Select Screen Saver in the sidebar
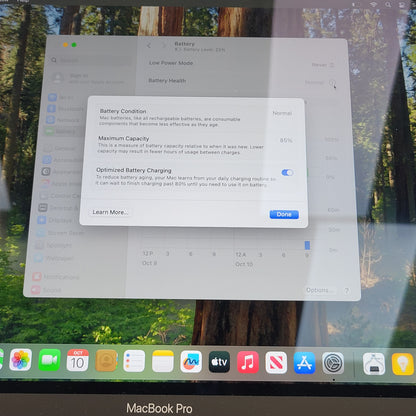This screenshot has height=416, width=416. pos(61,233)
